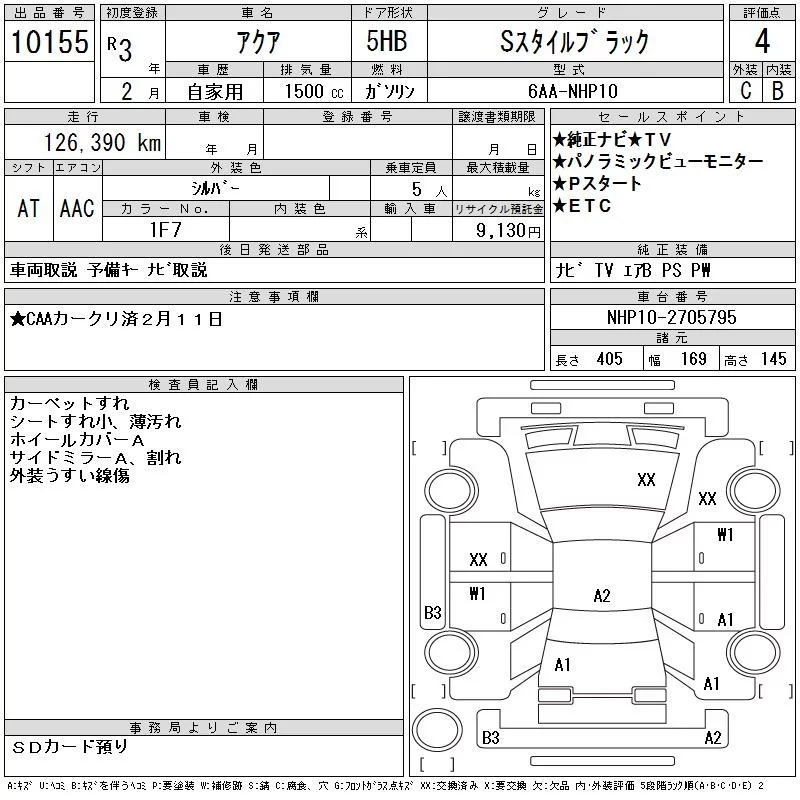Screen dimensions: 800x800
Task: Select lot number 10155
Action: [49, 41]
